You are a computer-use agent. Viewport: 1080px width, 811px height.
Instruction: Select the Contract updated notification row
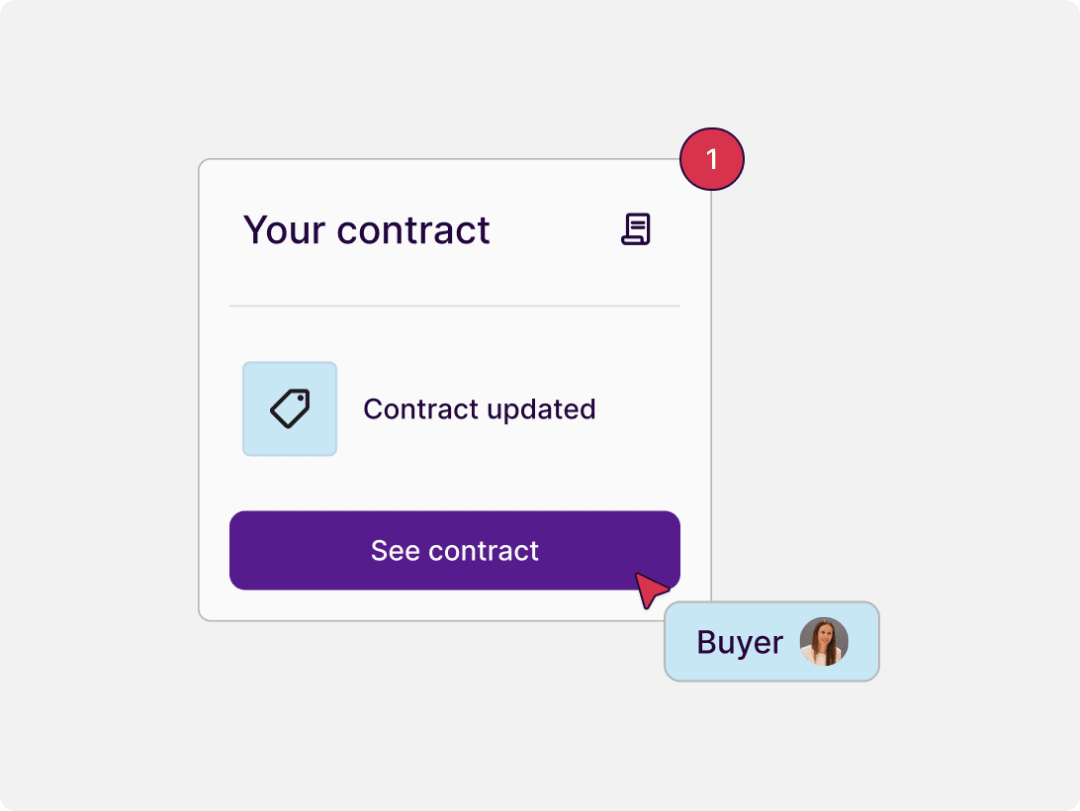(x=455, y=409)
